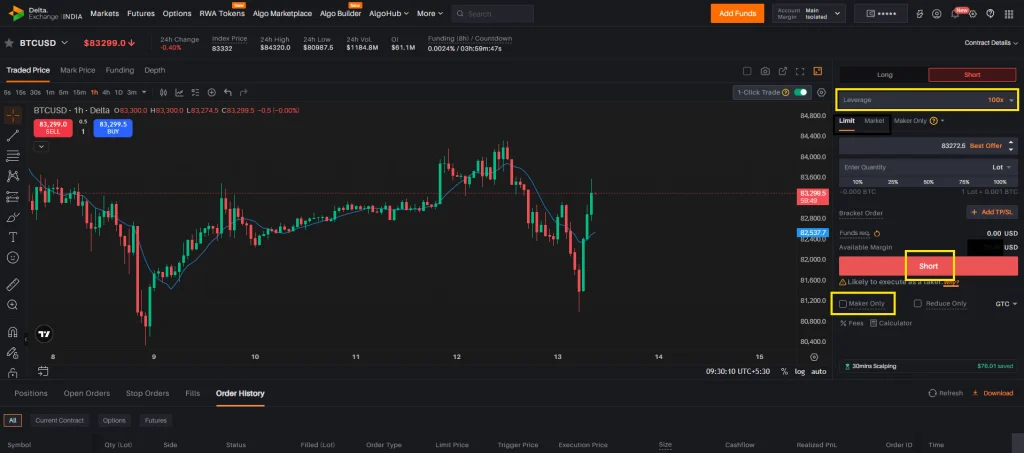
Task: Open the Open Orders tab
Action: (x=87, y=393)
